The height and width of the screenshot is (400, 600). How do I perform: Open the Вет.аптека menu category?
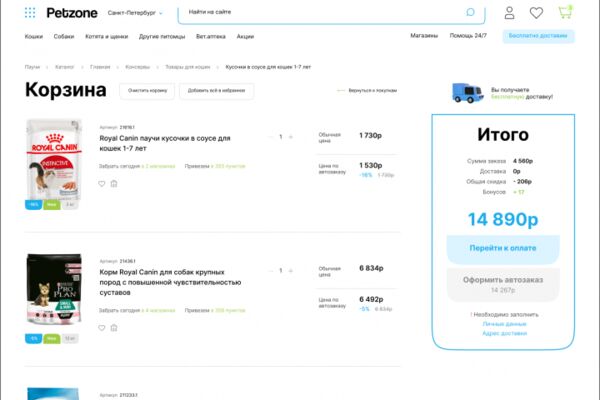[211, 36]
